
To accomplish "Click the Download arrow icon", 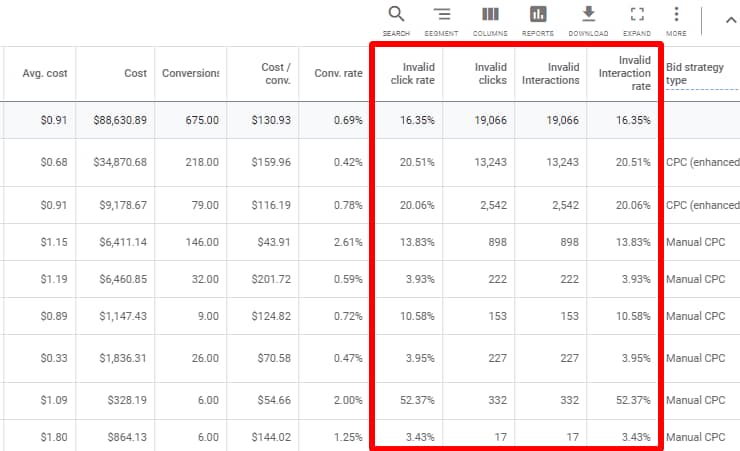I will coord(588,15).
